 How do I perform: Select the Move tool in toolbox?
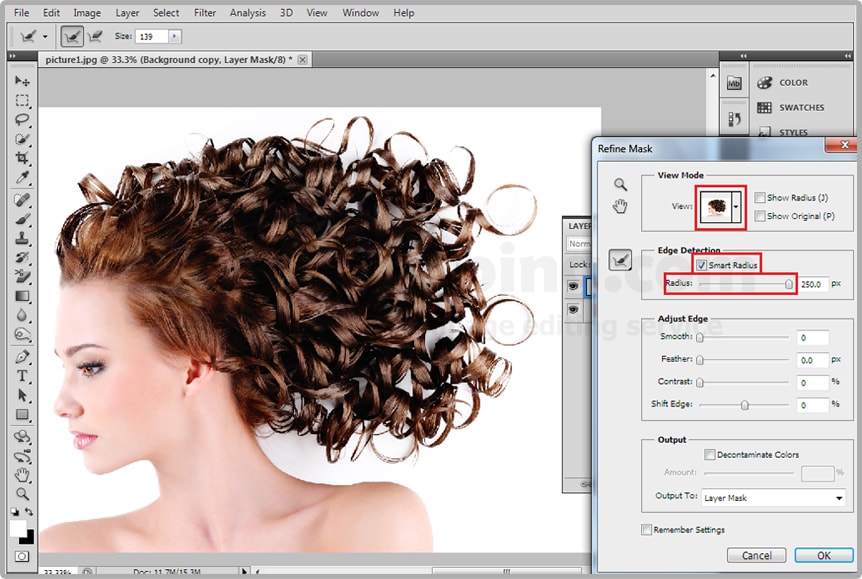tap(22, 81)
